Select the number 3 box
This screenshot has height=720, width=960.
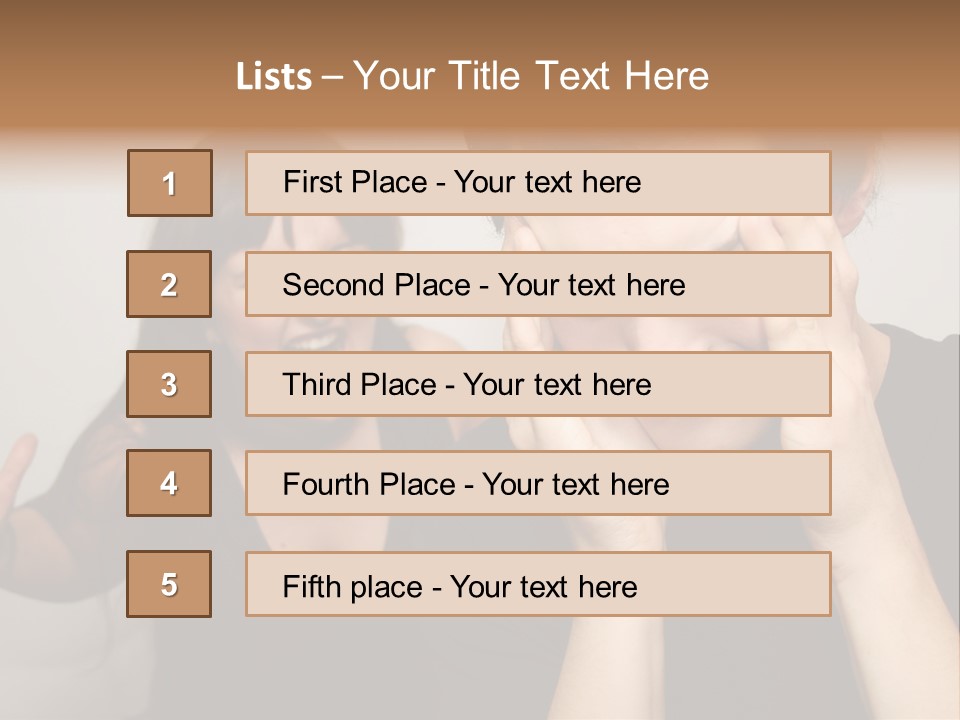[x=169, y=384]
